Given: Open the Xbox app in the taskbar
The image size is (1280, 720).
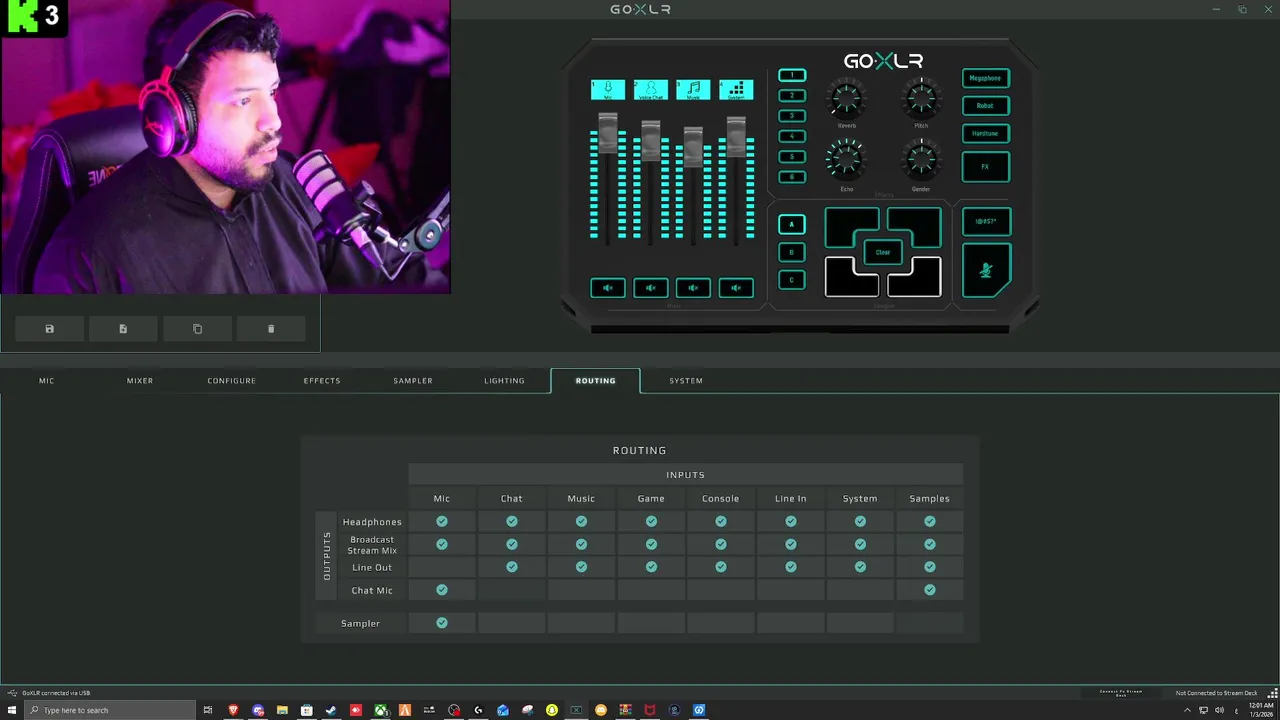Looking at the screenshot, I should [x=380, y=710].
